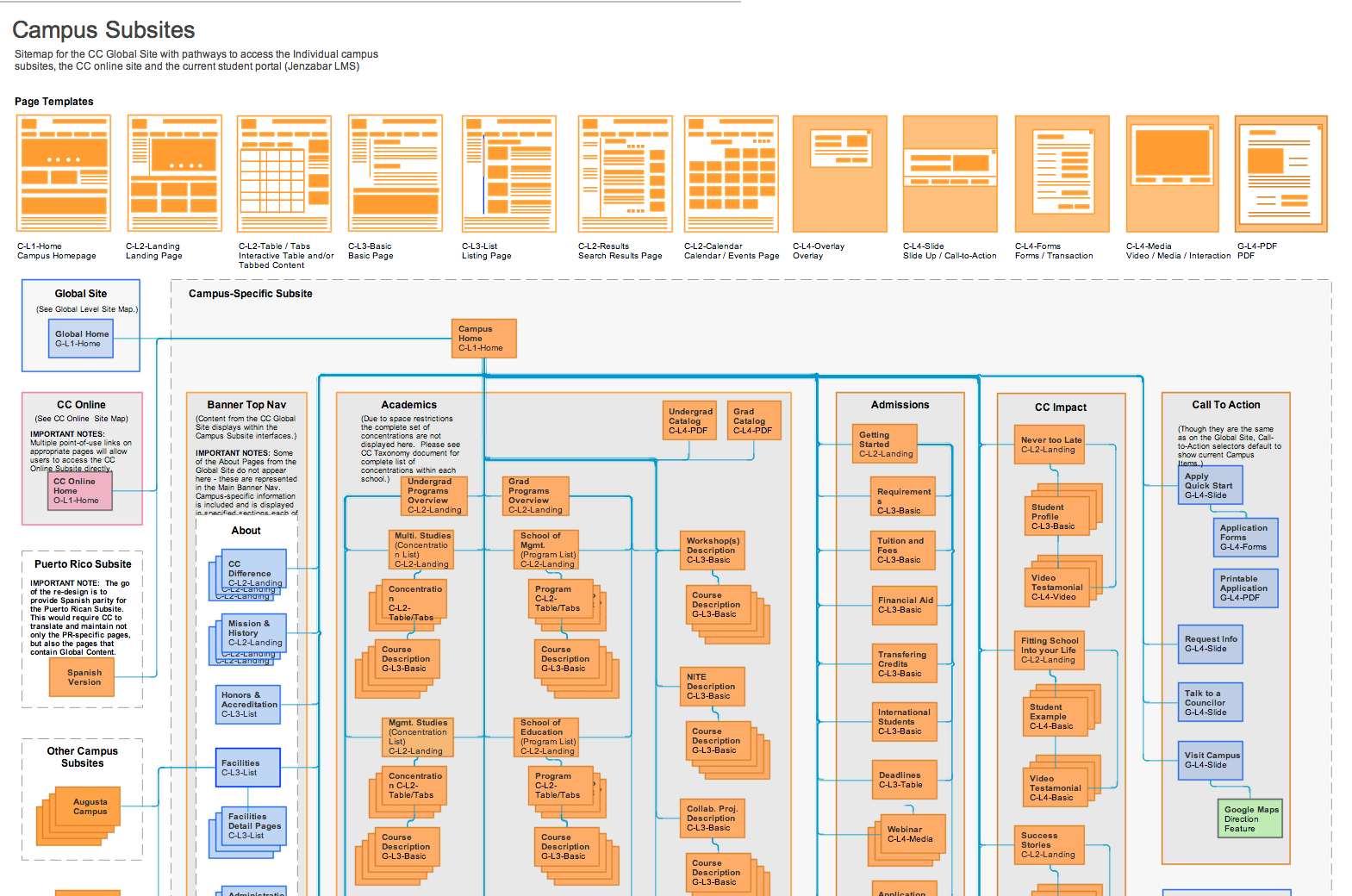This screenshot has height=896, width=1352.
Task: Click the C-L3-Basic page template thumbnail
Action: tap(396, 174)
